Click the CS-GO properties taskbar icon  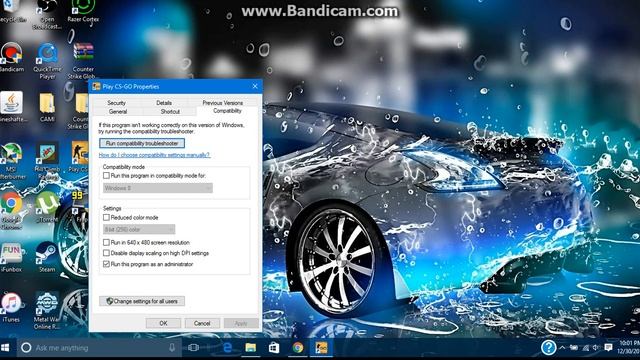point(321,348)
